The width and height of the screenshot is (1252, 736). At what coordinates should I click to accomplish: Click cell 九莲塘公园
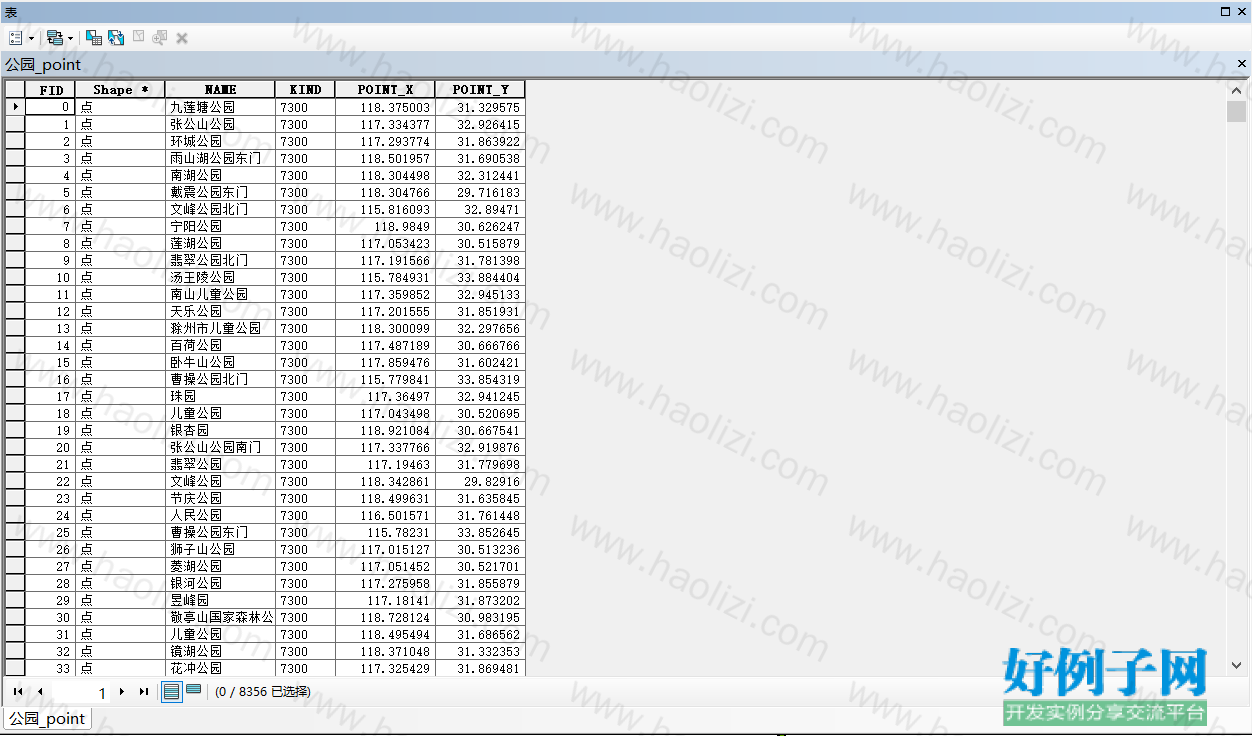point(220,107)
